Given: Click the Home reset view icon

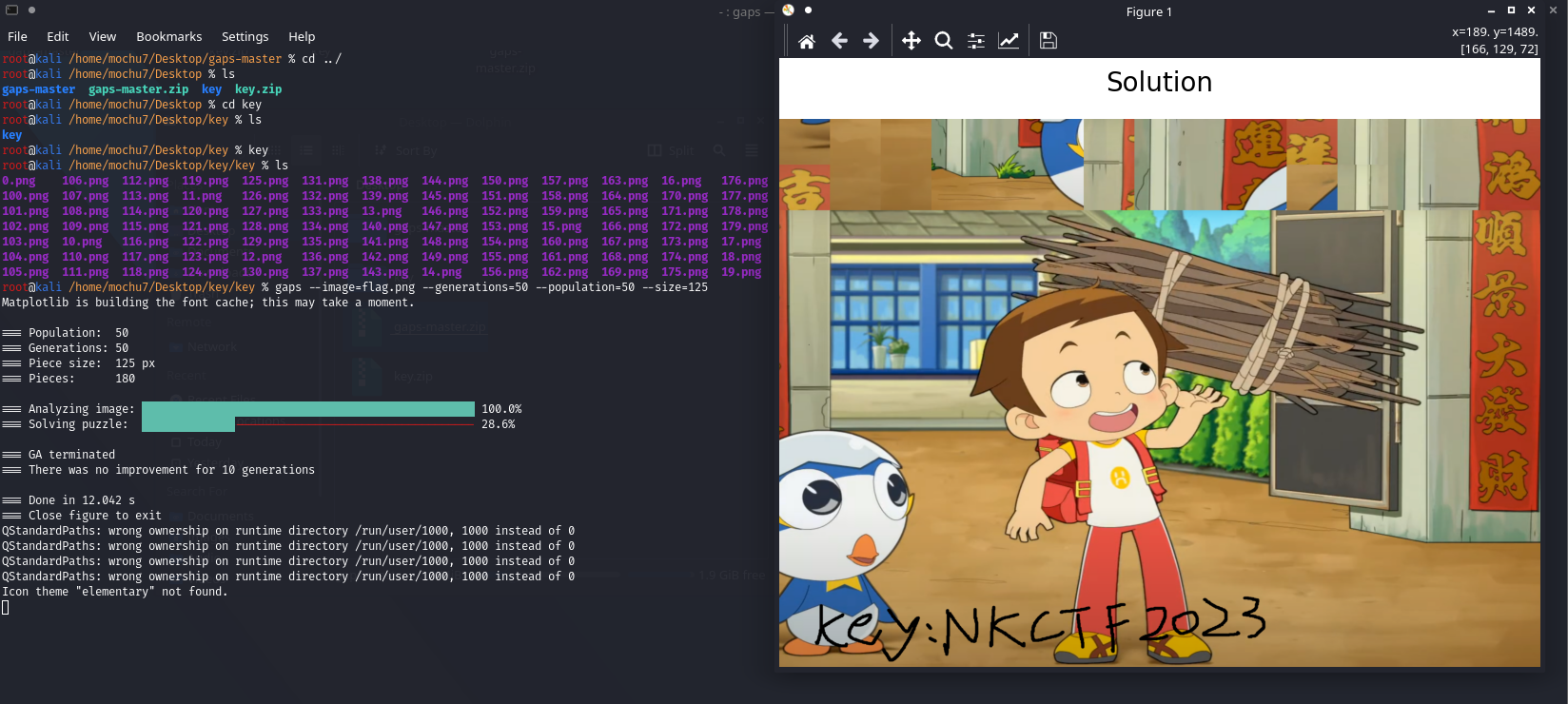Looking at the screenshot, I should (807, 41).
